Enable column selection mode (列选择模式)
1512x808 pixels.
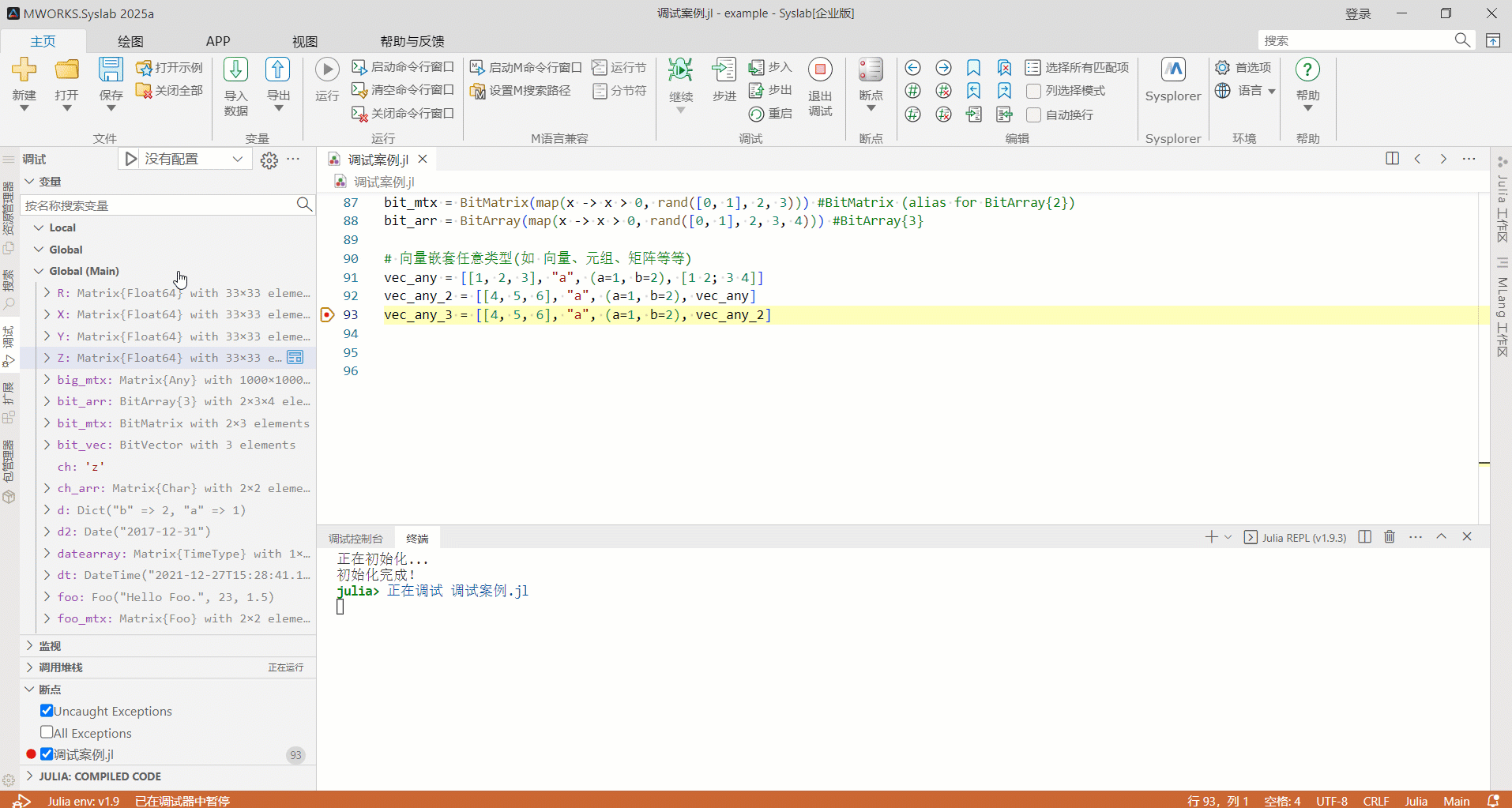point(1032,90)
